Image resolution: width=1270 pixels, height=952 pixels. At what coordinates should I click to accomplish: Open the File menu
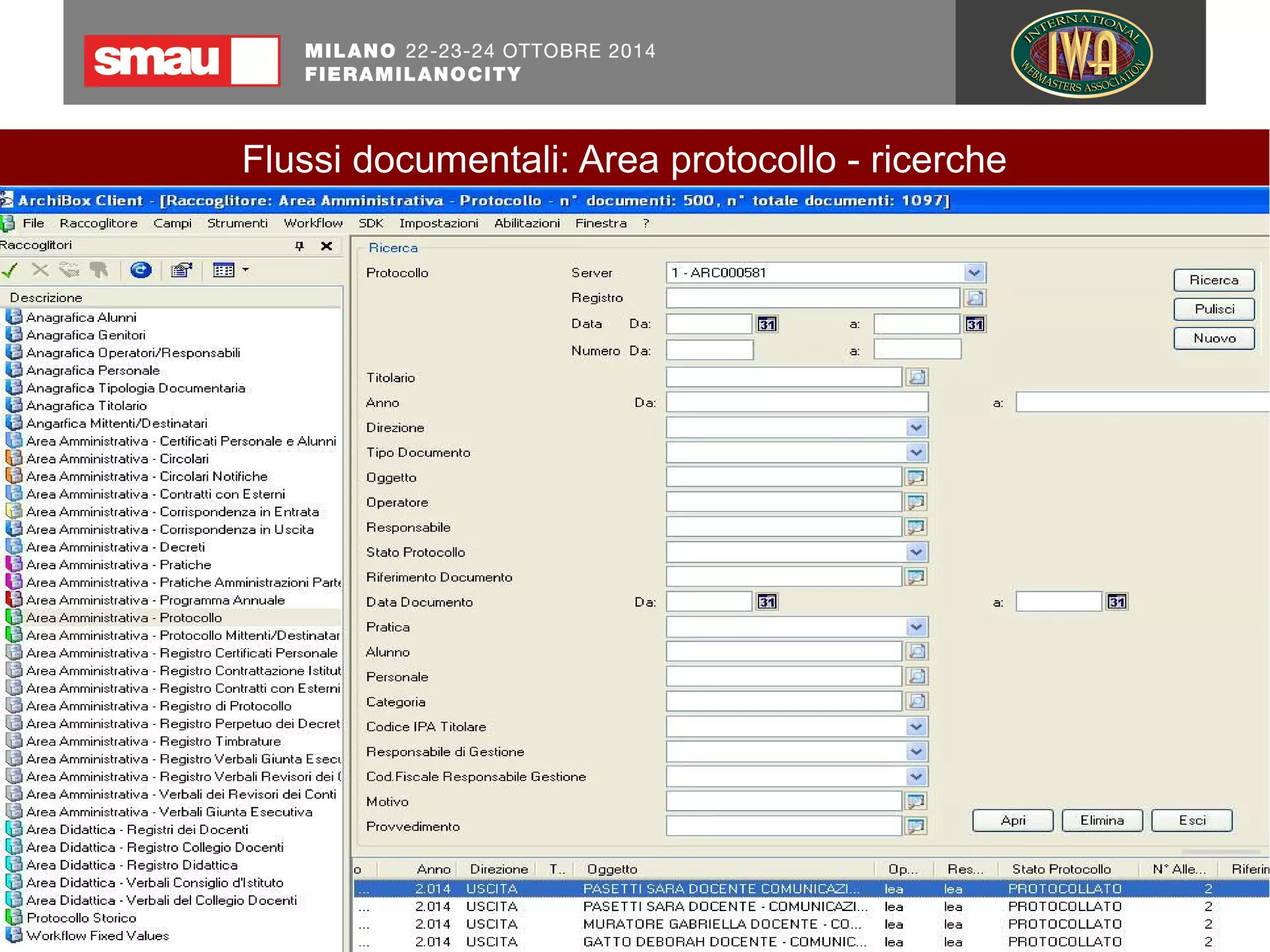pos(33,223)
